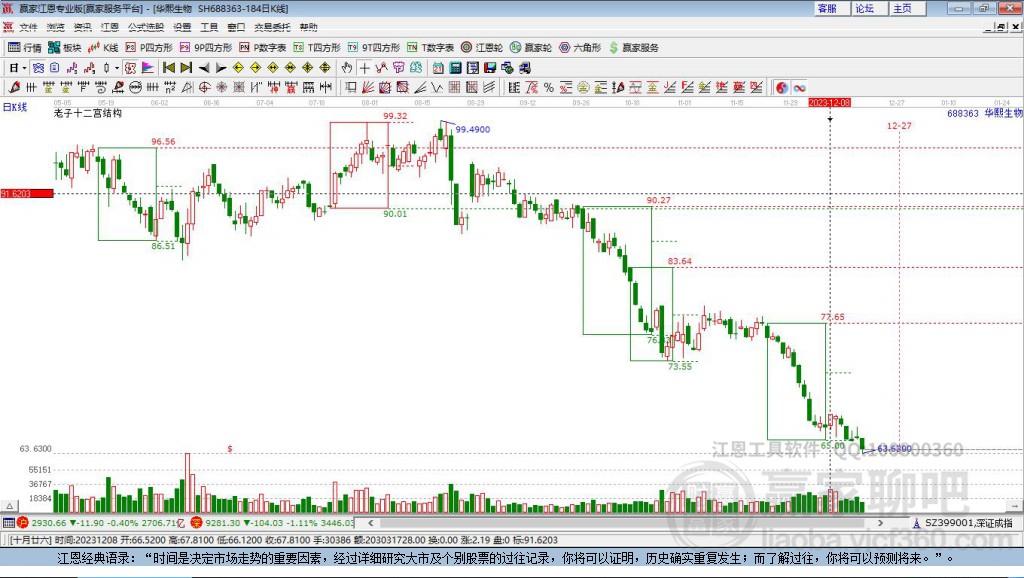Viewport: 1024px width, 578px height.
Task: Click the 日K线 chart label
Action: click(15, 107)
